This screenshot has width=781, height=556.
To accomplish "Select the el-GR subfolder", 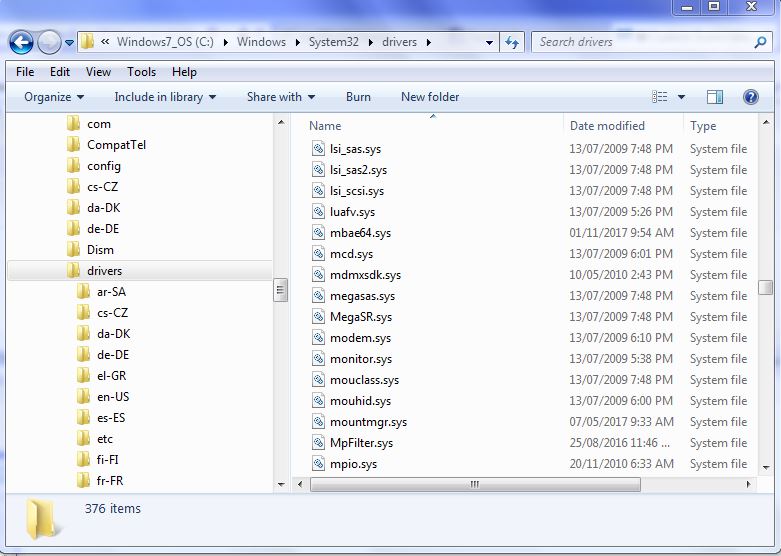I will coord(102,375).
